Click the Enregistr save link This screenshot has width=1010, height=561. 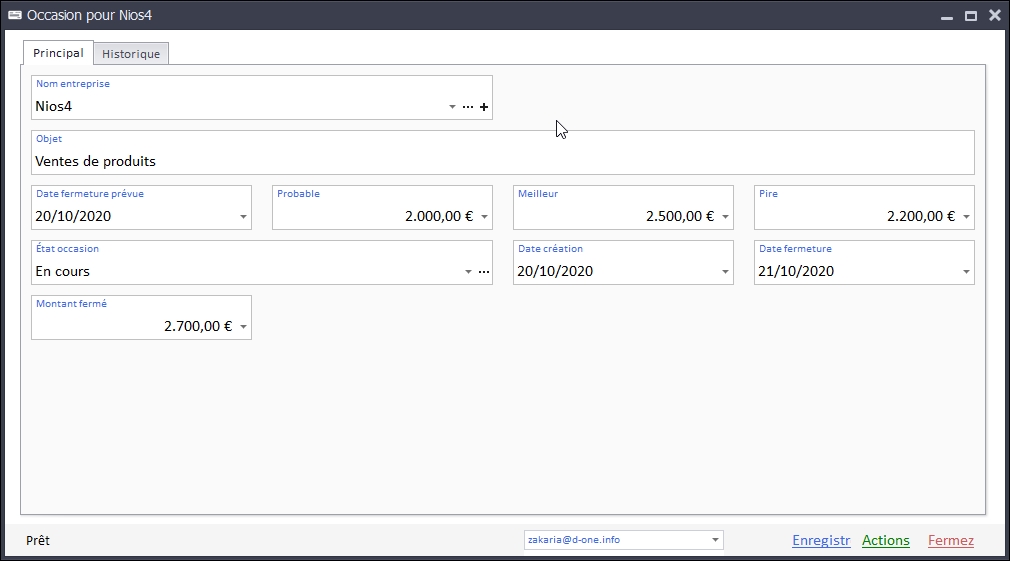tap(821, 541)
